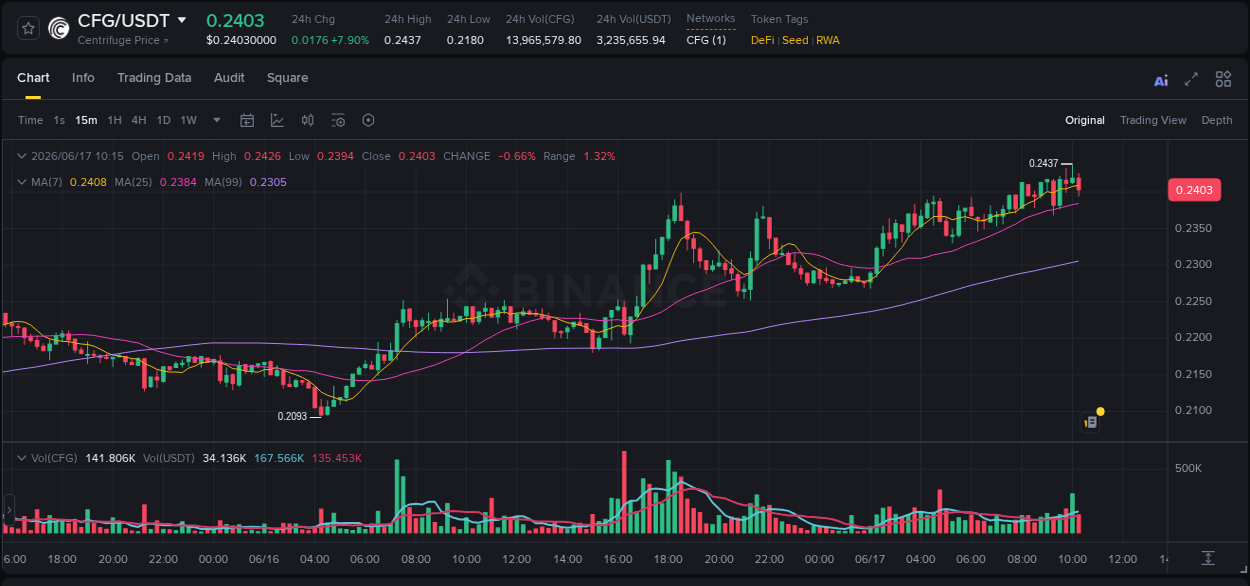
Task: Click the Range 1.32% value
Action: (x=599, y=156)
